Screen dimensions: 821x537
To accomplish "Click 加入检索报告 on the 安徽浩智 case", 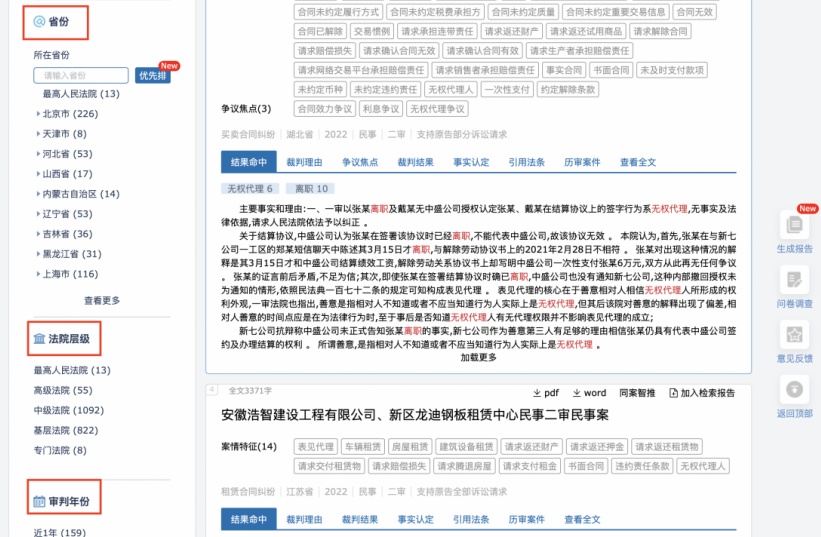I will pos(700,393).
